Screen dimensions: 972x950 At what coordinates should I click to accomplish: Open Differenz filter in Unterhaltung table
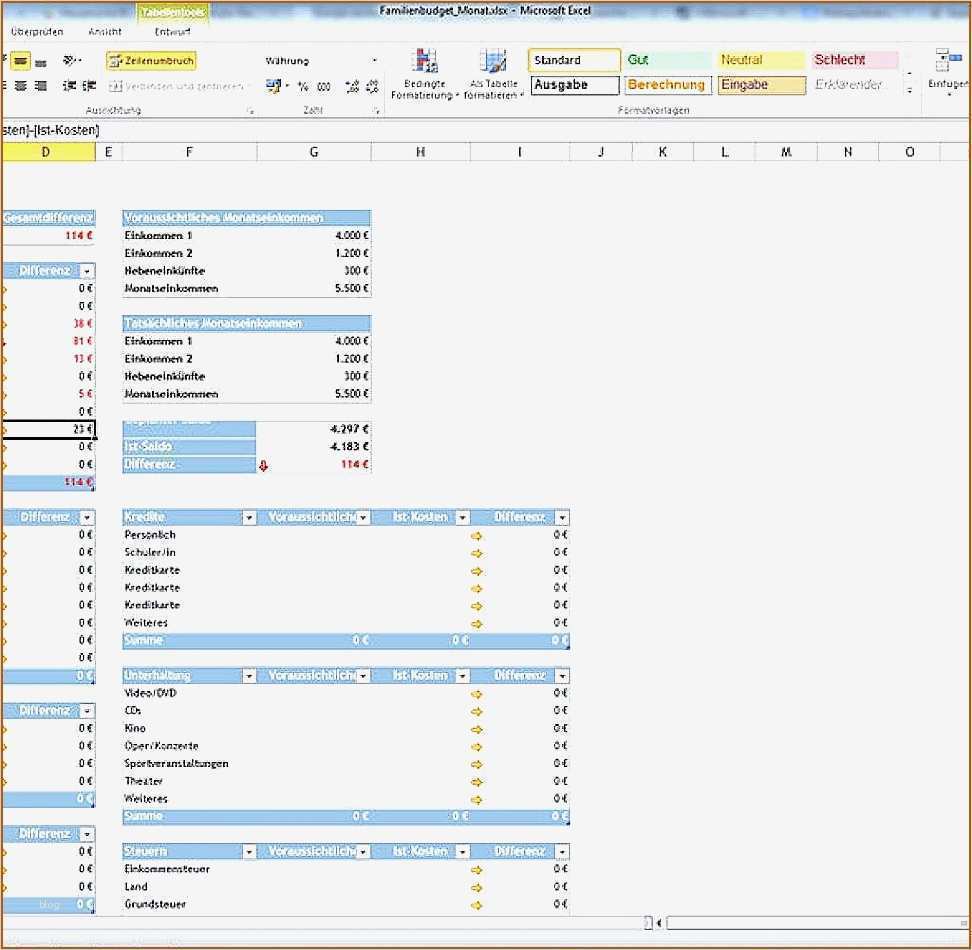tap(562, 675)
